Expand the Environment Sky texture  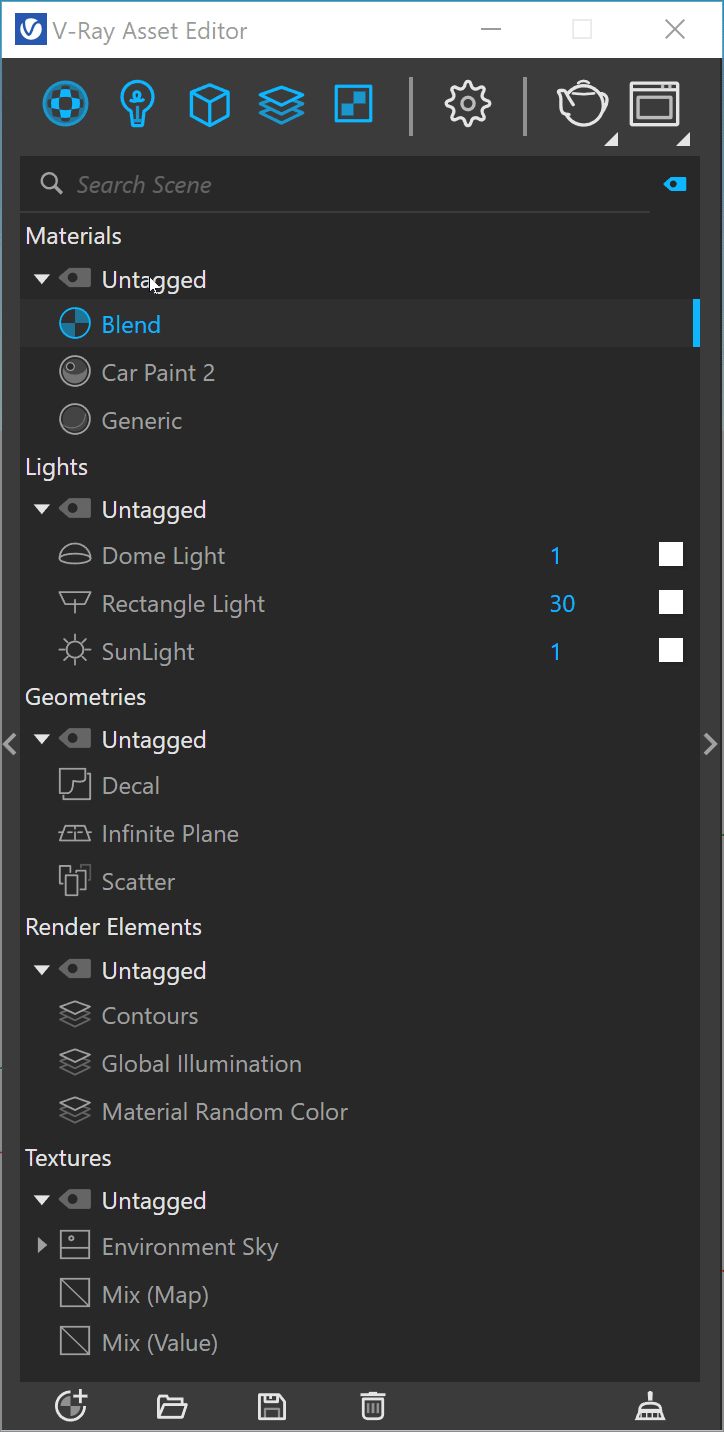point(42,1246)
